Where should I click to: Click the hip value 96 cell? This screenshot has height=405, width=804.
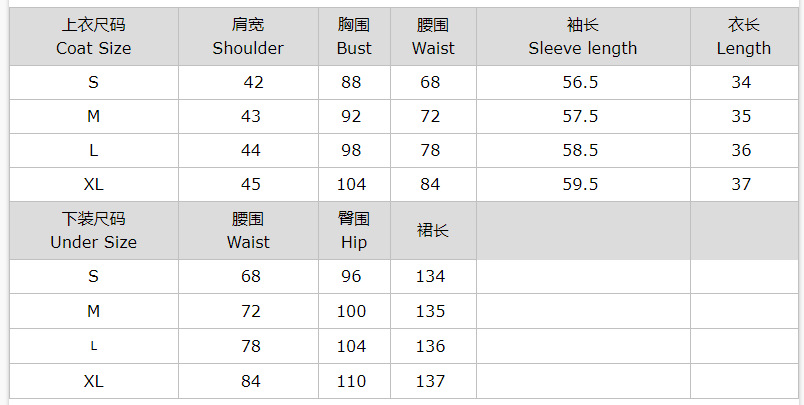351,276
